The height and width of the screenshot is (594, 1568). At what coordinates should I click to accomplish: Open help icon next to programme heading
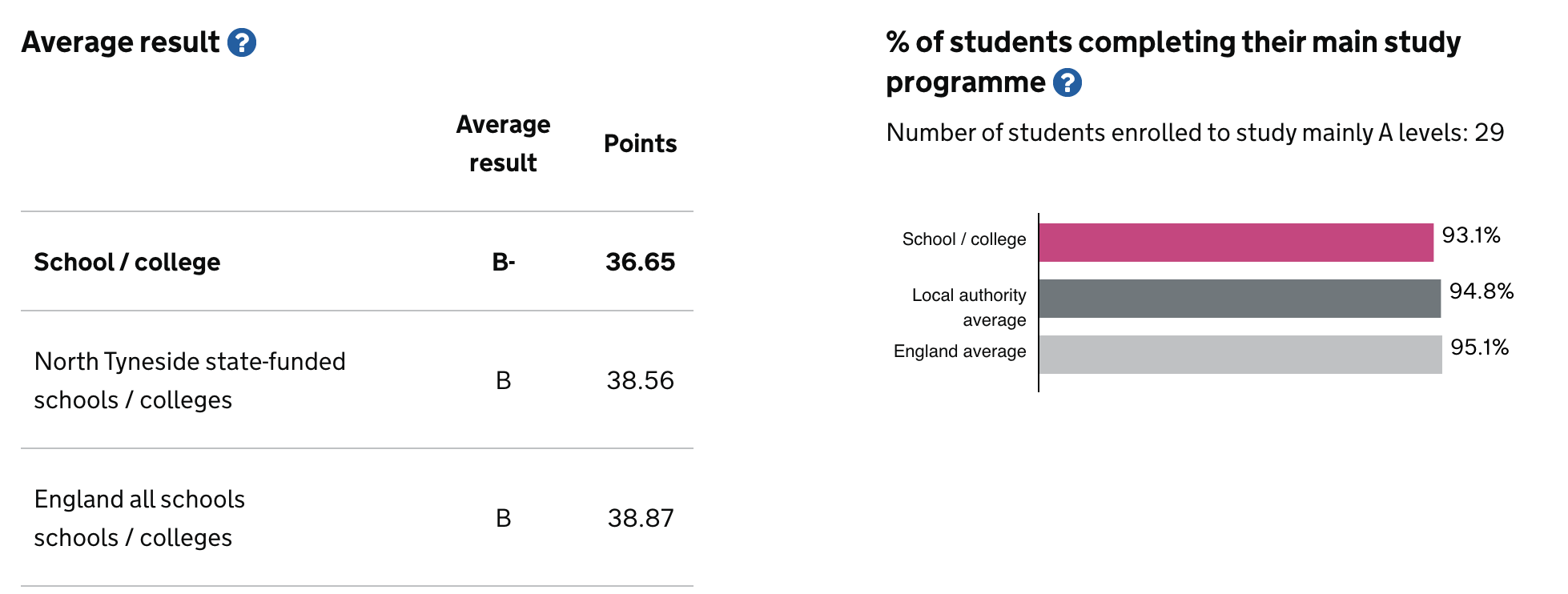tap(1067, 82)
